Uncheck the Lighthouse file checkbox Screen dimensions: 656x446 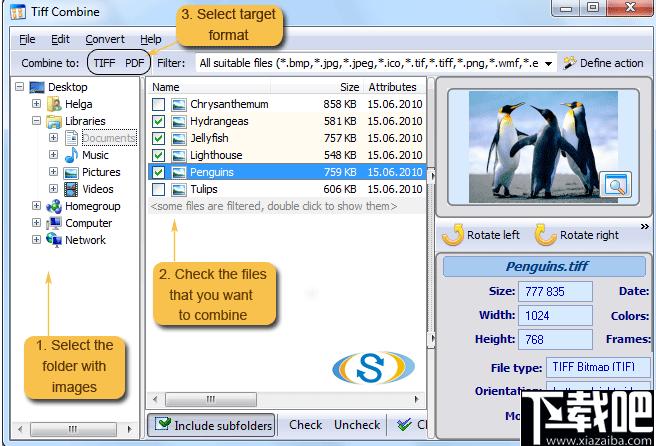159,155
